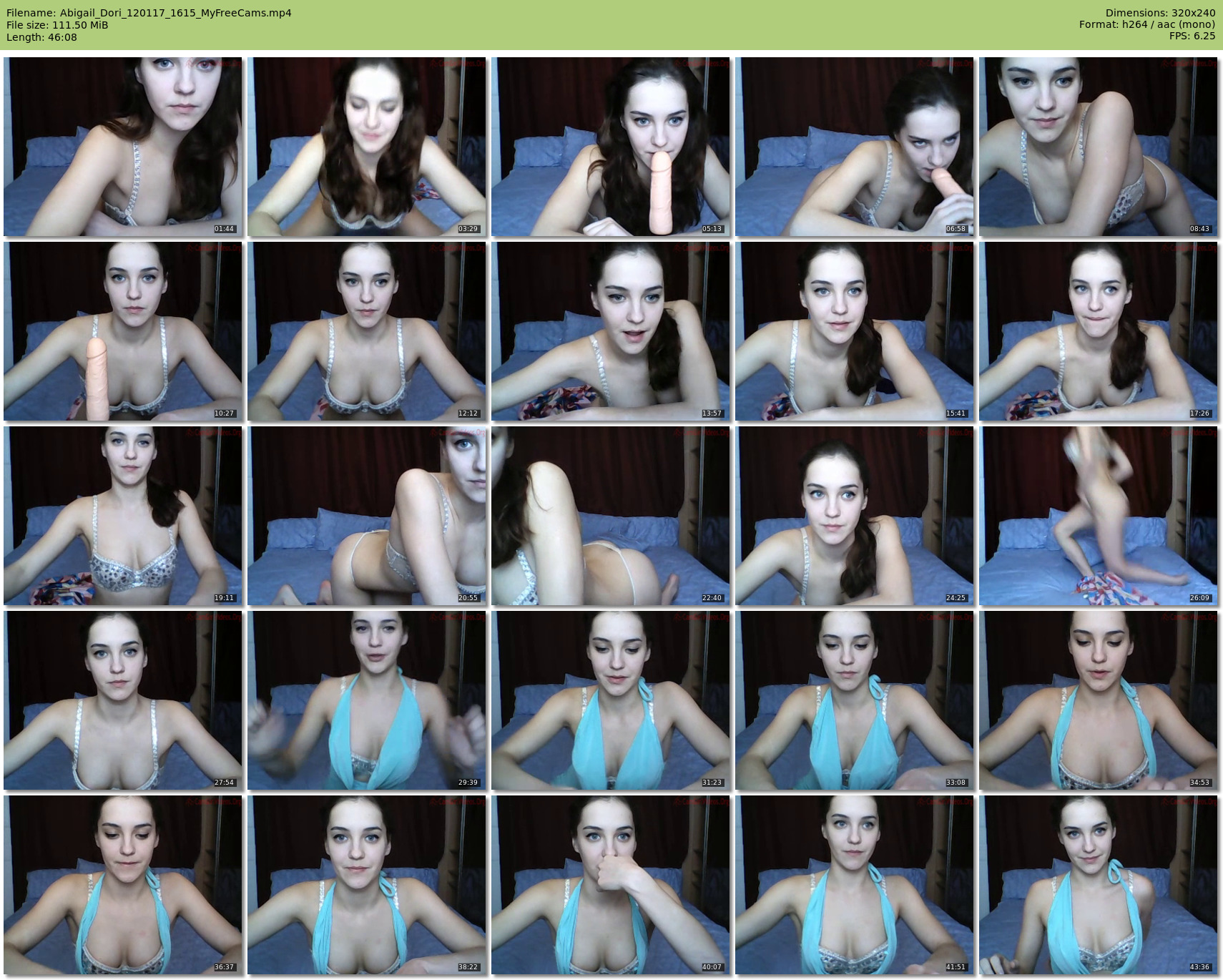This screenshot has height=980, width=1223.
Task: Select the frame at 13:57
Action: (x=610, y=331)
